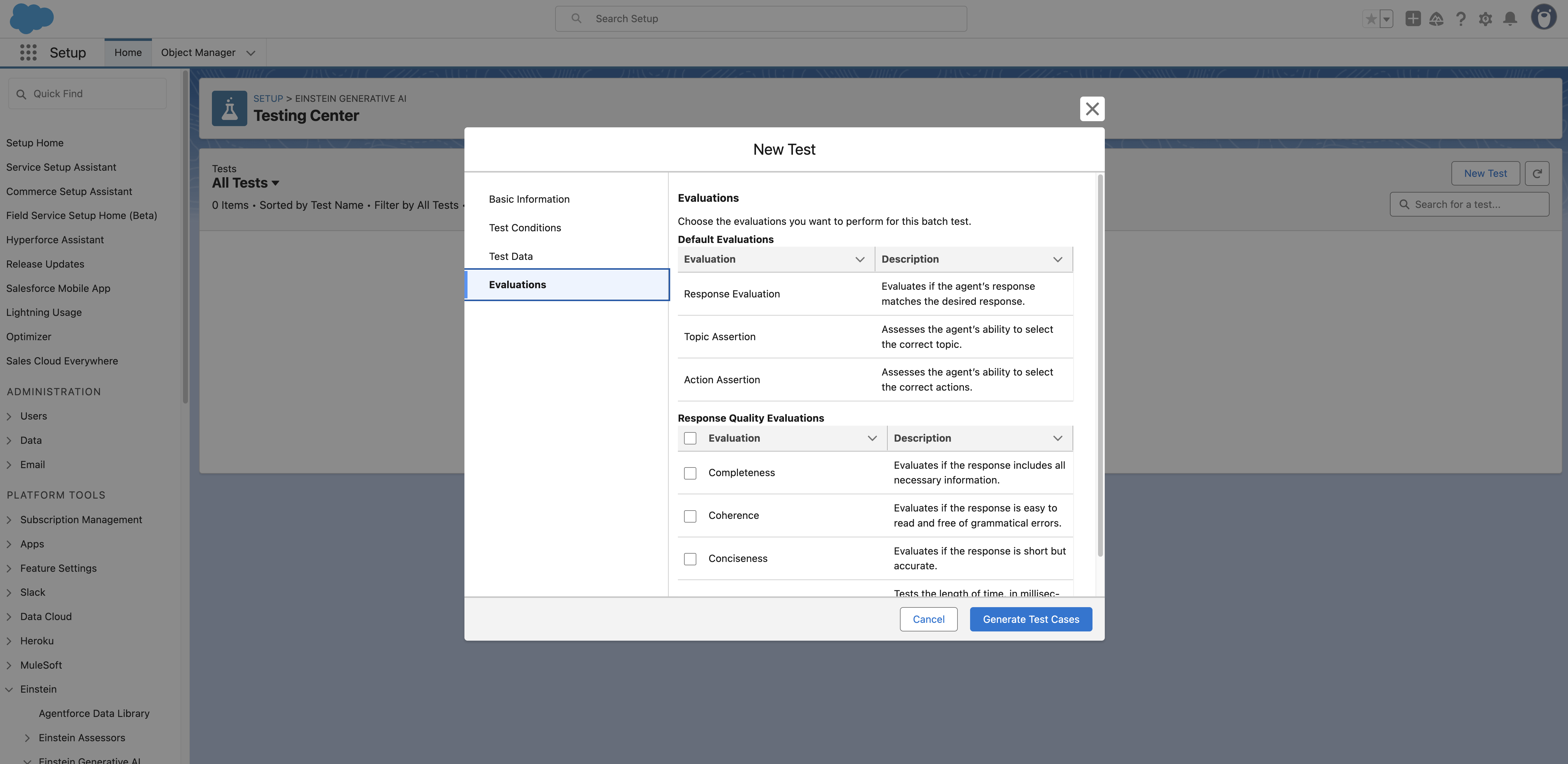Open the Help question mark icon
This screenshot has width=1568, height=764.
[1461, 19]
